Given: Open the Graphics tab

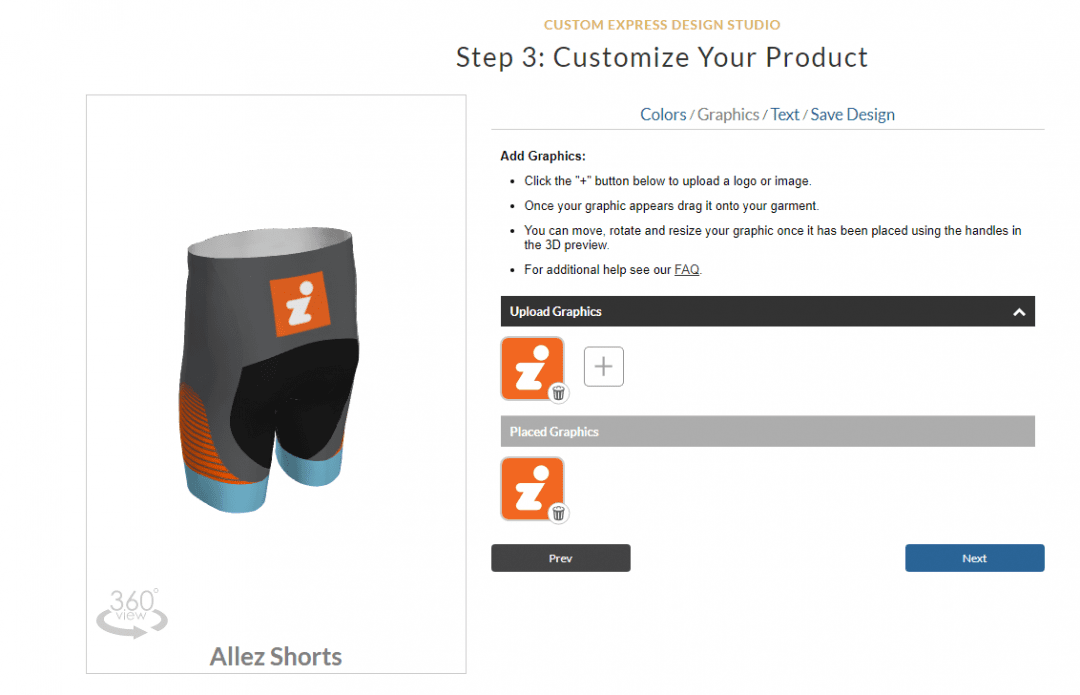Looking at the screenshot, I should tap(728, 115).
